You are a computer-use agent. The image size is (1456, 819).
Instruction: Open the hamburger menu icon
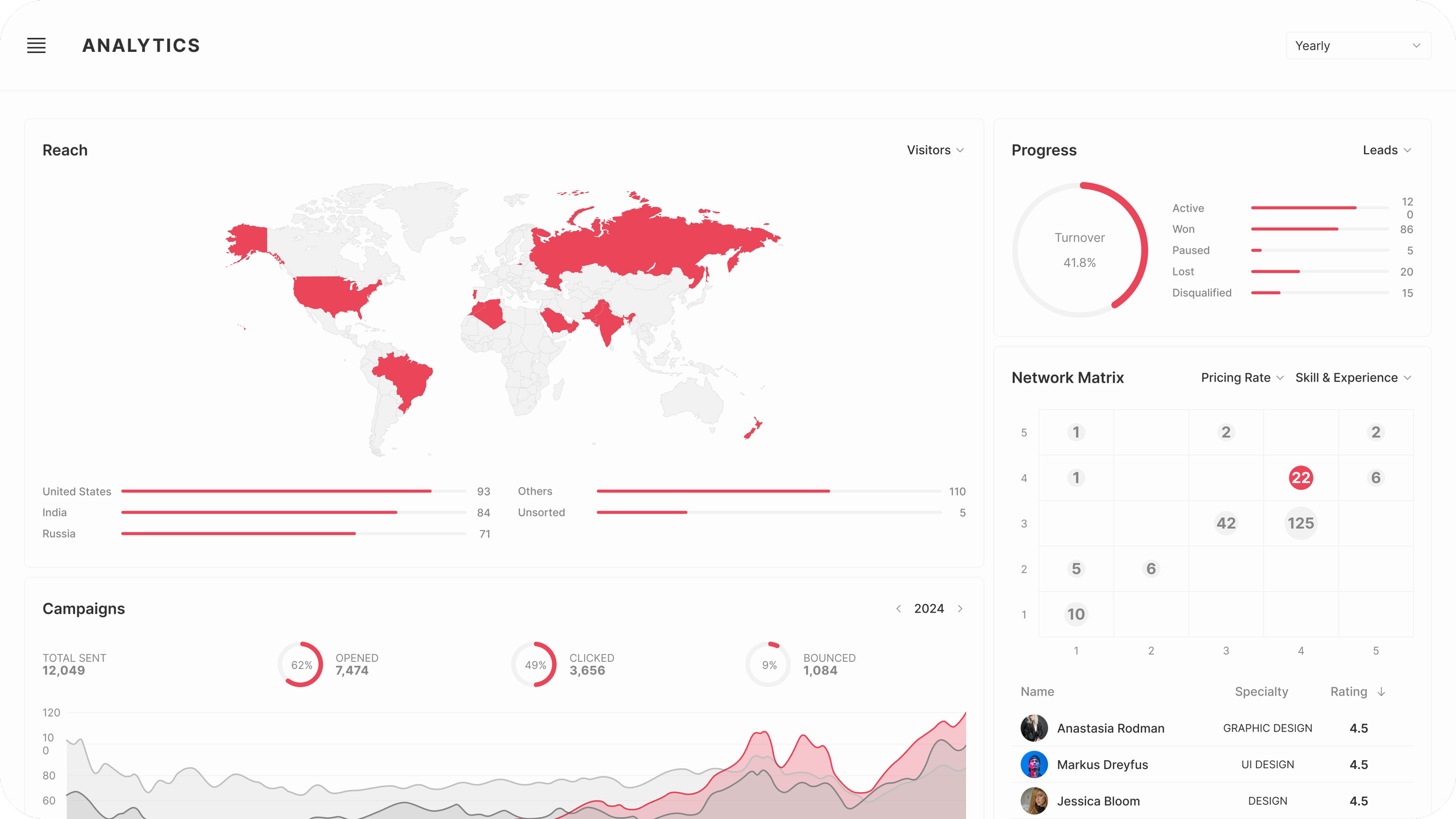(36, 45)
